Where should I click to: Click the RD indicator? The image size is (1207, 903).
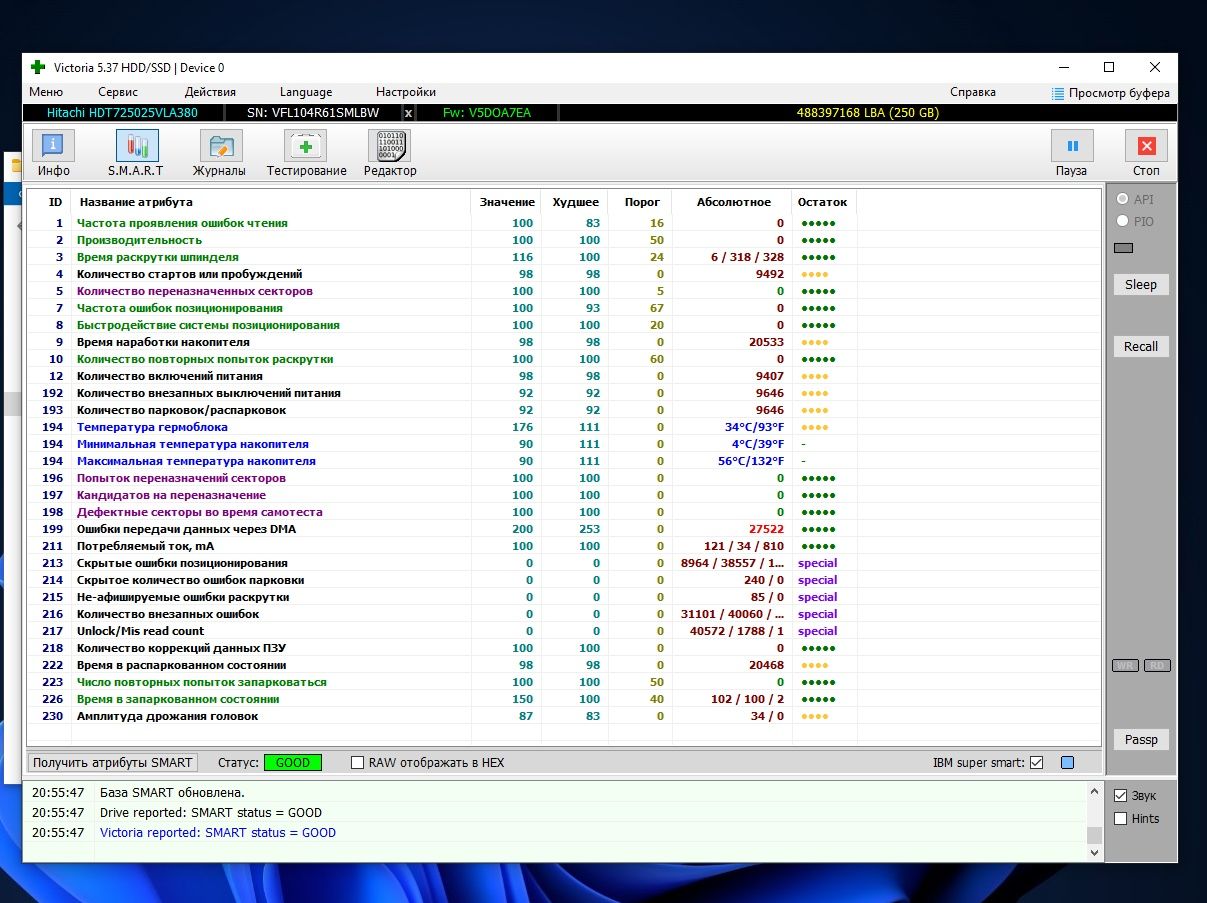coord(1157,666)
